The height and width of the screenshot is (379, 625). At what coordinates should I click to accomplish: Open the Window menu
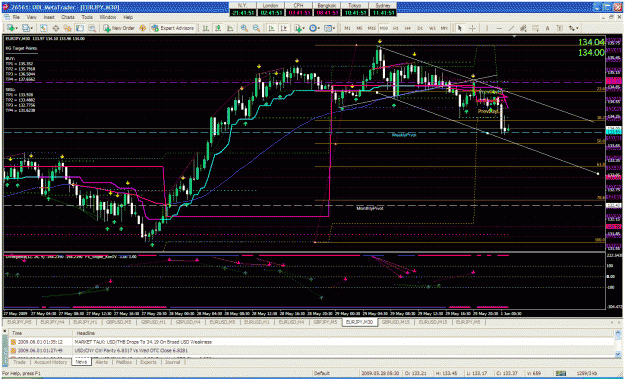(108, 18)
